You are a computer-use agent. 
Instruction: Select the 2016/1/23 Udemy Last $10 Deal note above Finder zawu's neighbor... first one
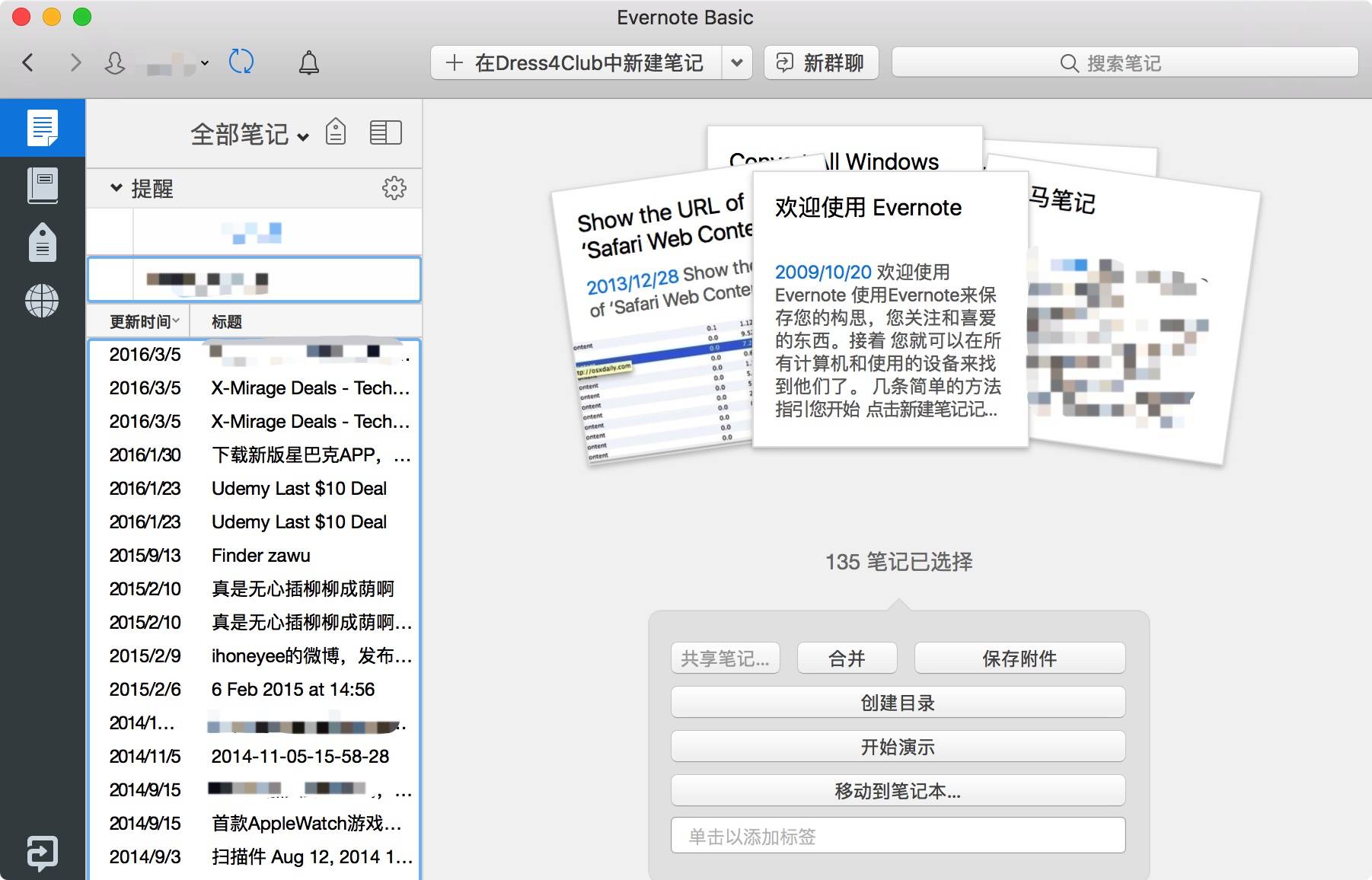pos(254,489)
